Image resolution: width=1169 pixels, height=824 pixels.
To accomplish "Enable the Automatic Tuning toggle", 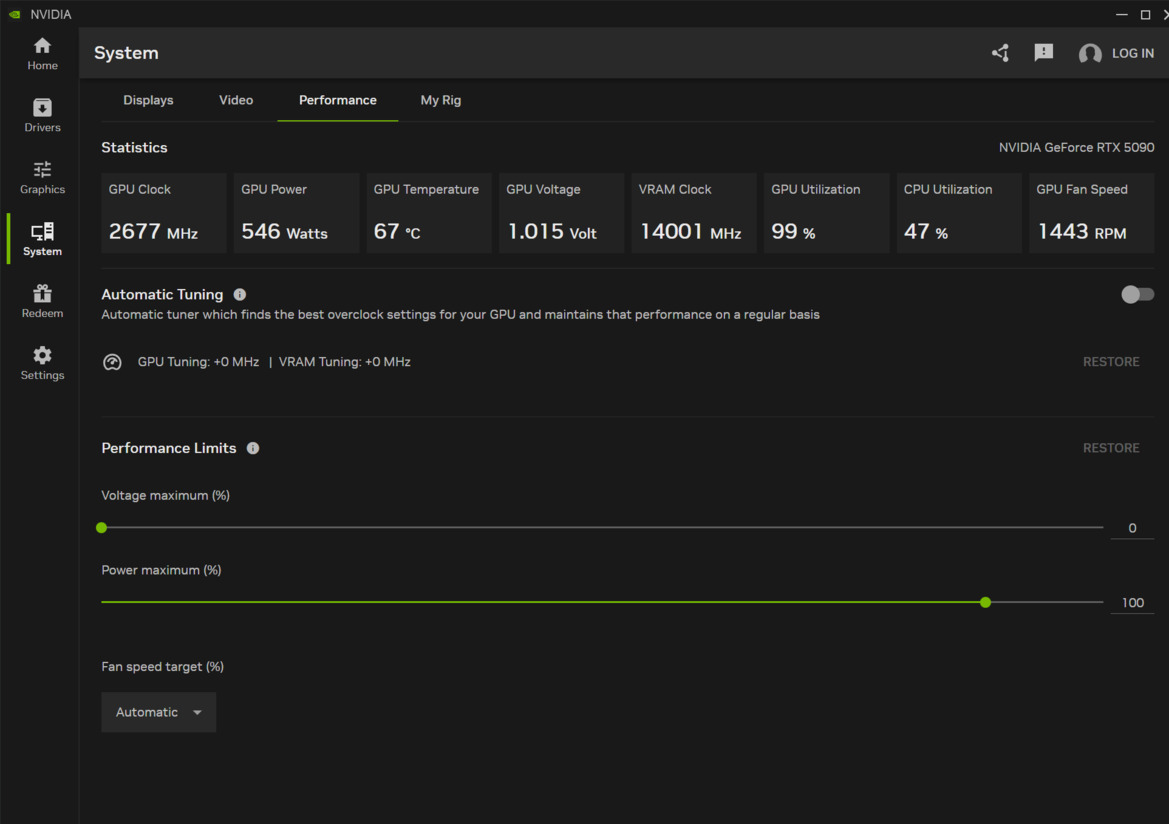I will (1137, 295).
